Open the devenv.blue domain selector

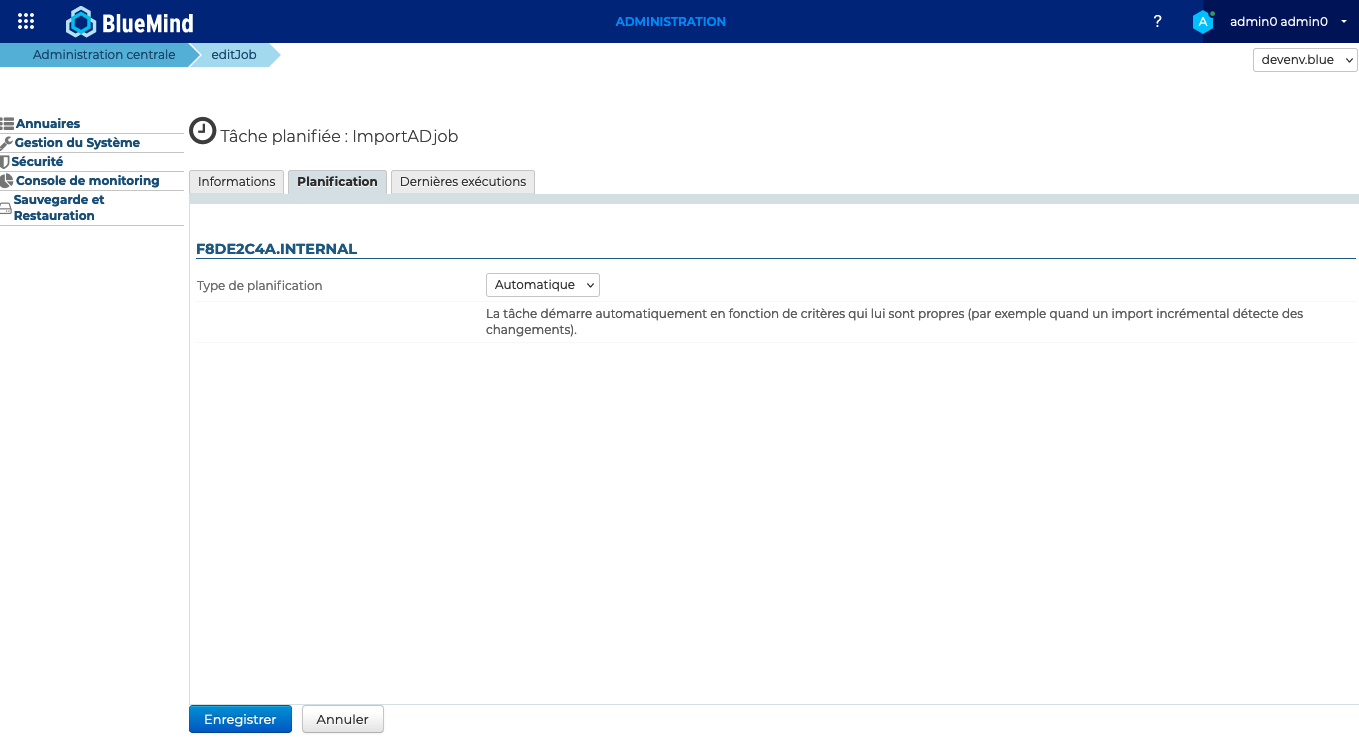coord(1304,60)
